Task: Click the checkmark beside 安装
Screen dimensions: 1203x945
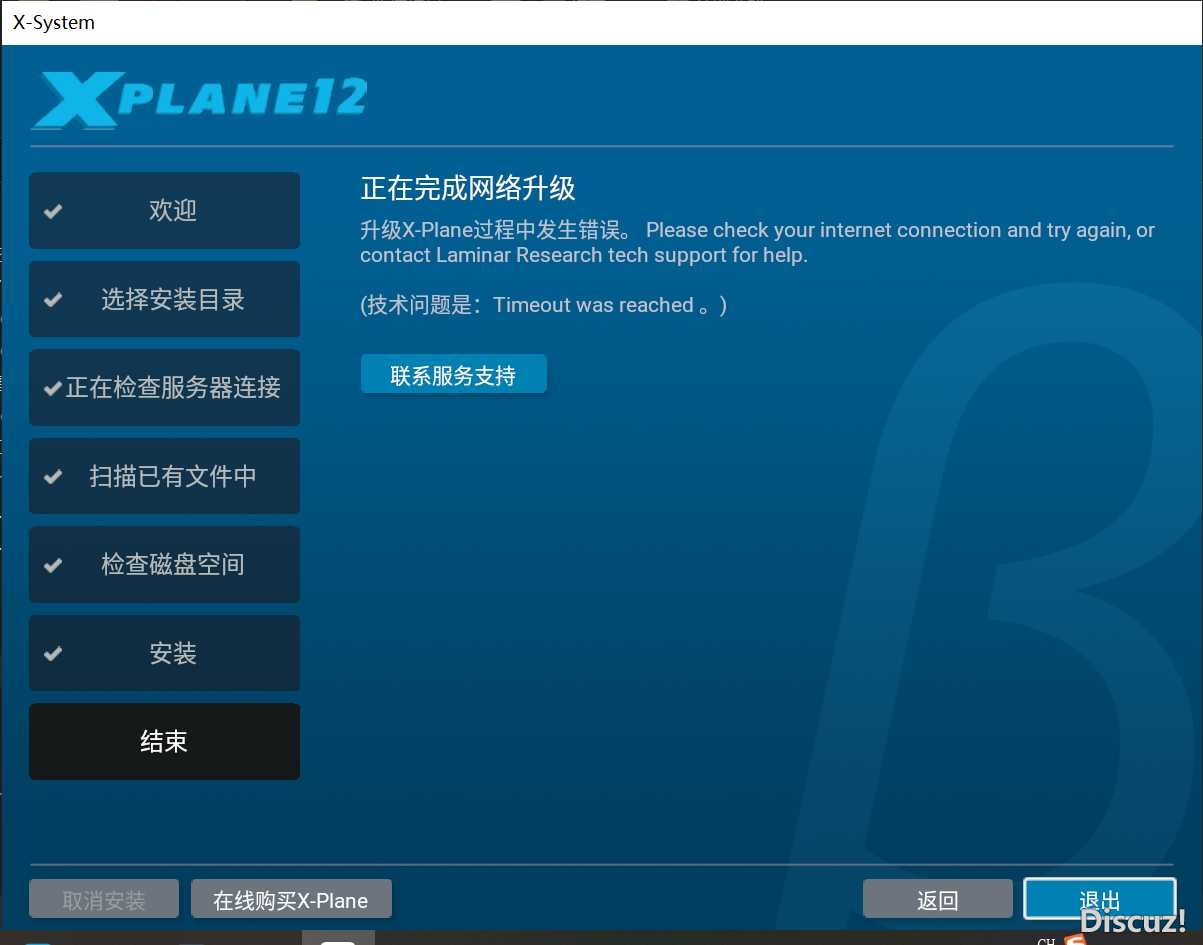Action: coord(53,653)
